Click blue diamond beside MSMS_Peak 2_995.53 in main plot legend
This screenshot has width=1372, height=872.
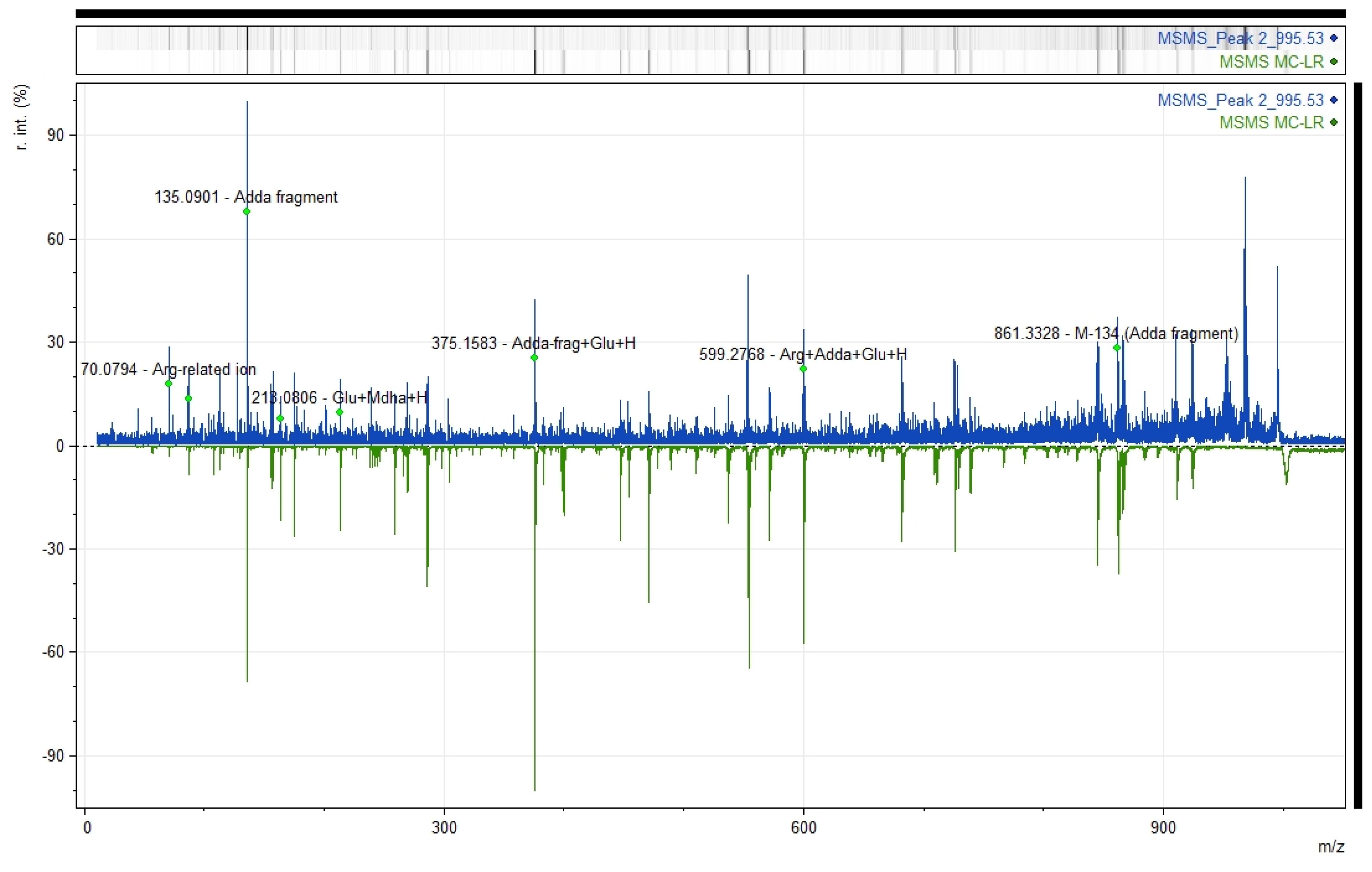(x=1334, y=100)
